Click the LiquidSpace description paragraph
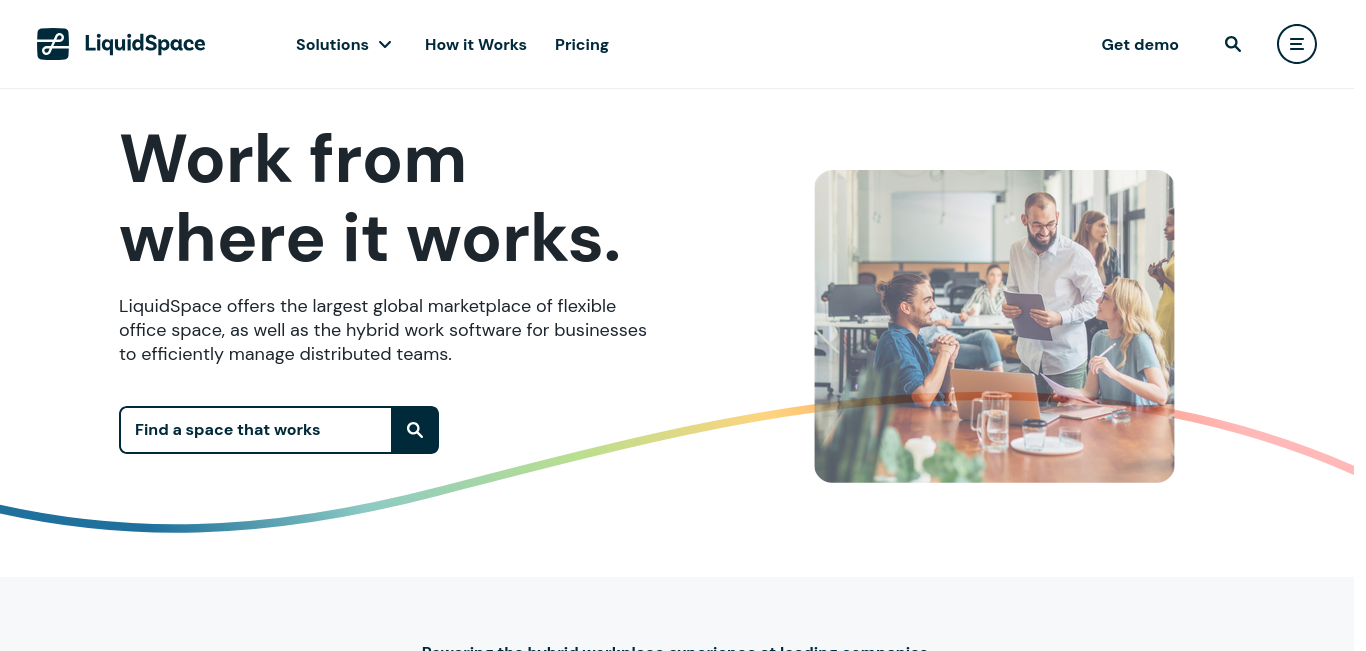 click(383, 330)
